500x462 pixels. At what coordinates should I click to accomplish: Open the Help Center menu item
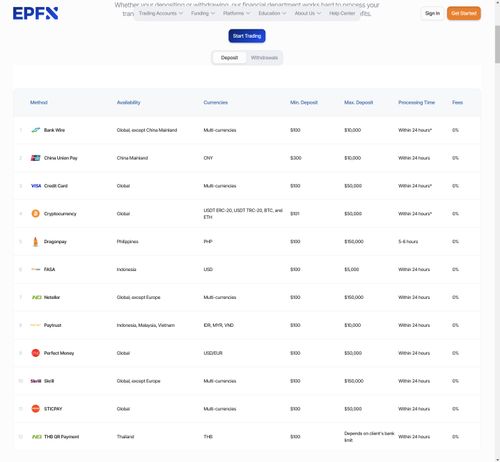[342, 13]
